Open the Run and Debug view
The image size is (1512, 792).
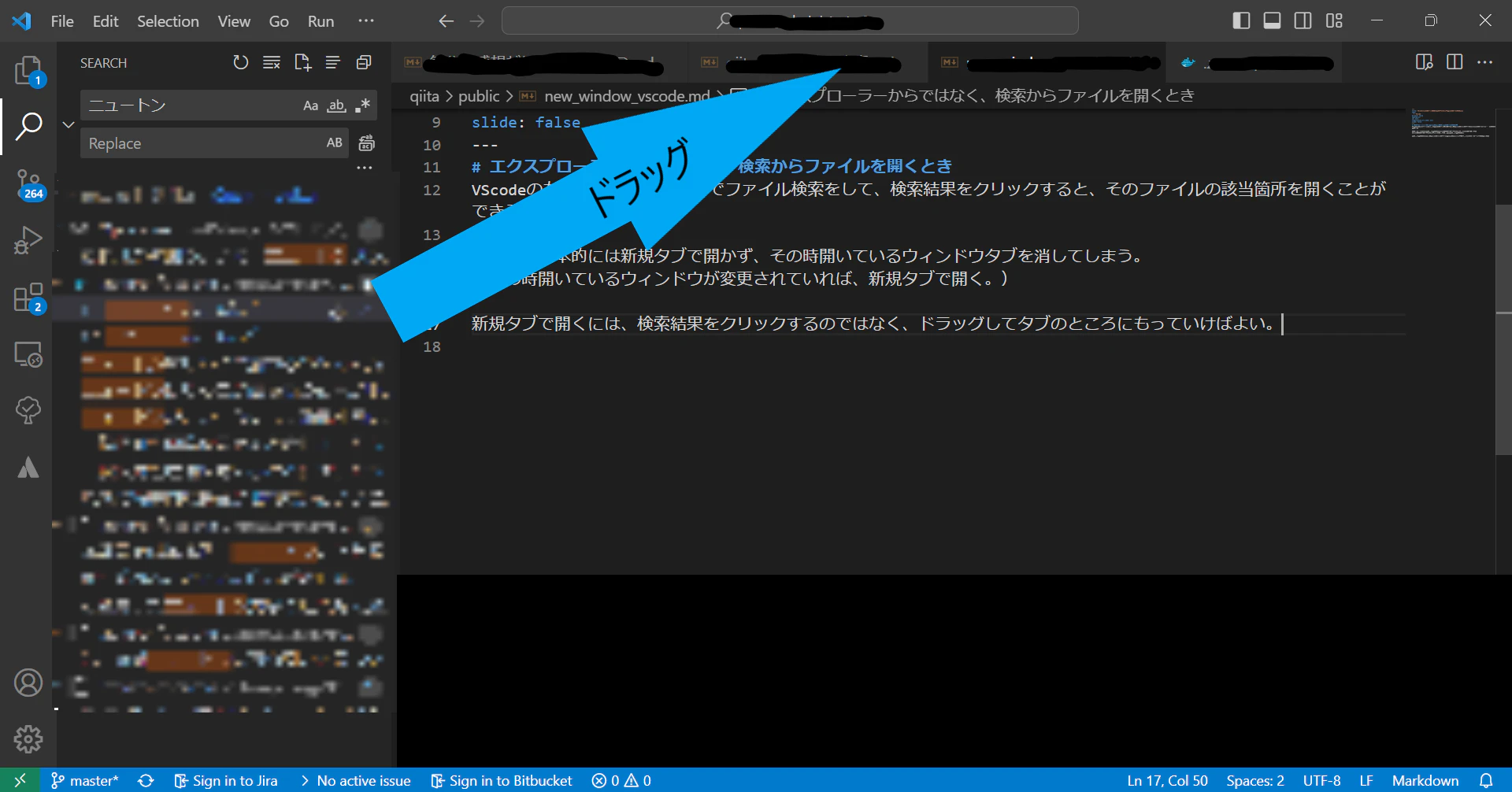click(28, 240)
